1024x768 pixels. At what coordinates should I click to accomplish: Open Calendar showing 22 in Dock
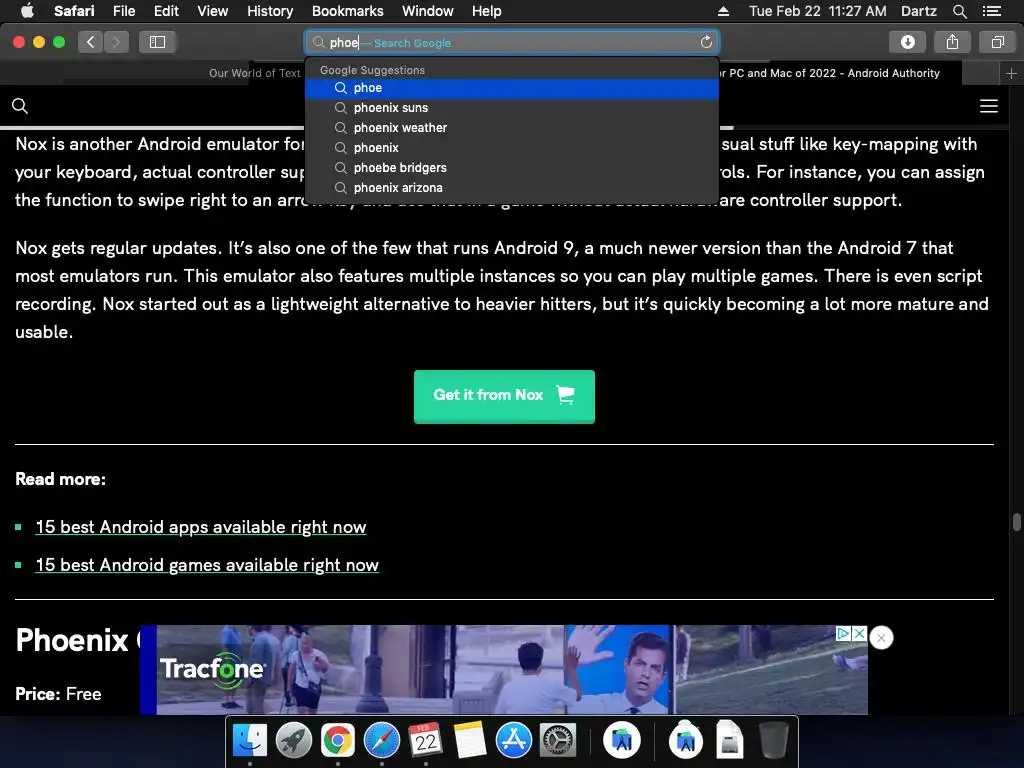[426, 741]
